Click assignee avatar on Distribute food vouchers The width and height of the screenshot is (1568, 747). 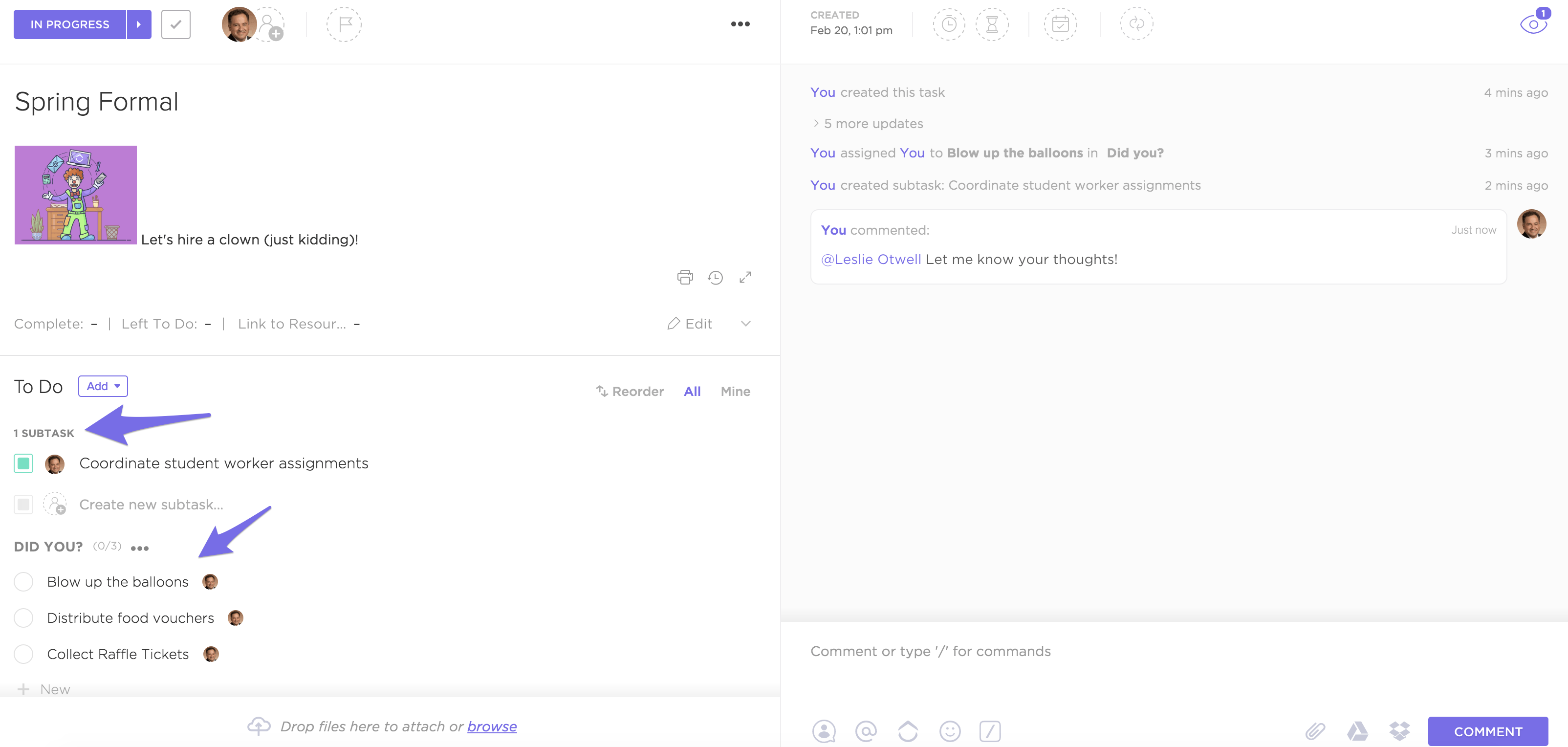tap(236, 618)
